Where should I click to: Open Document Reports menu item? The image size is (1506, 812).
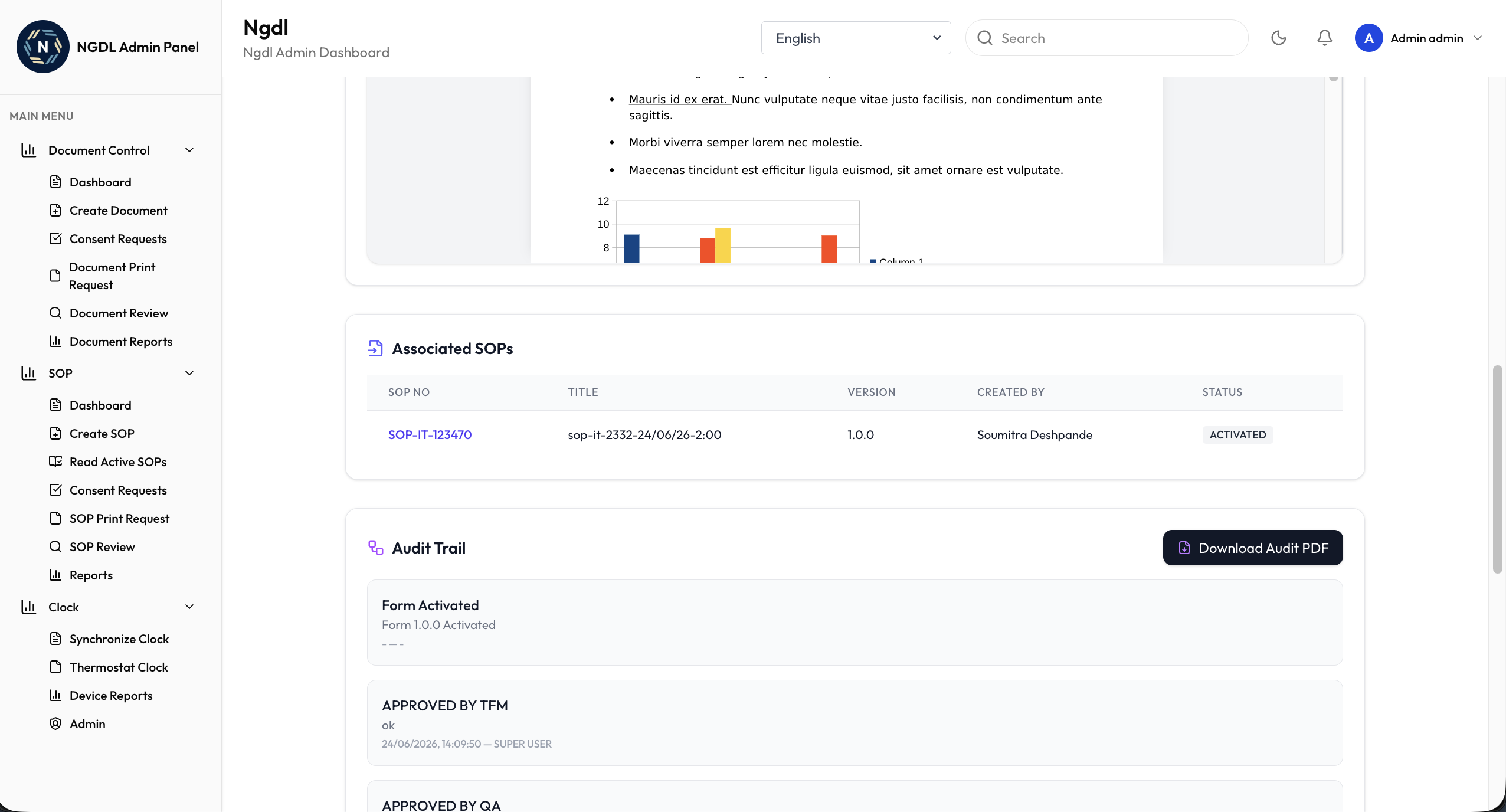tap(121, 341)
